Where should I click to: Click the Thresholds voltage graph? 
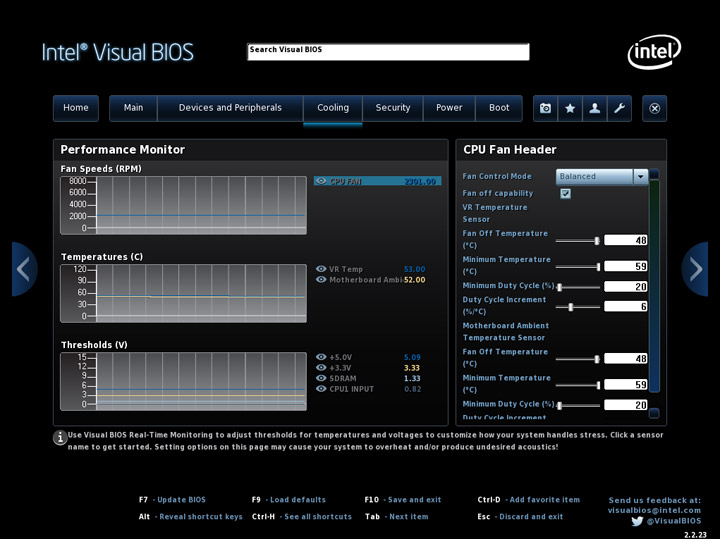(184, 382)
